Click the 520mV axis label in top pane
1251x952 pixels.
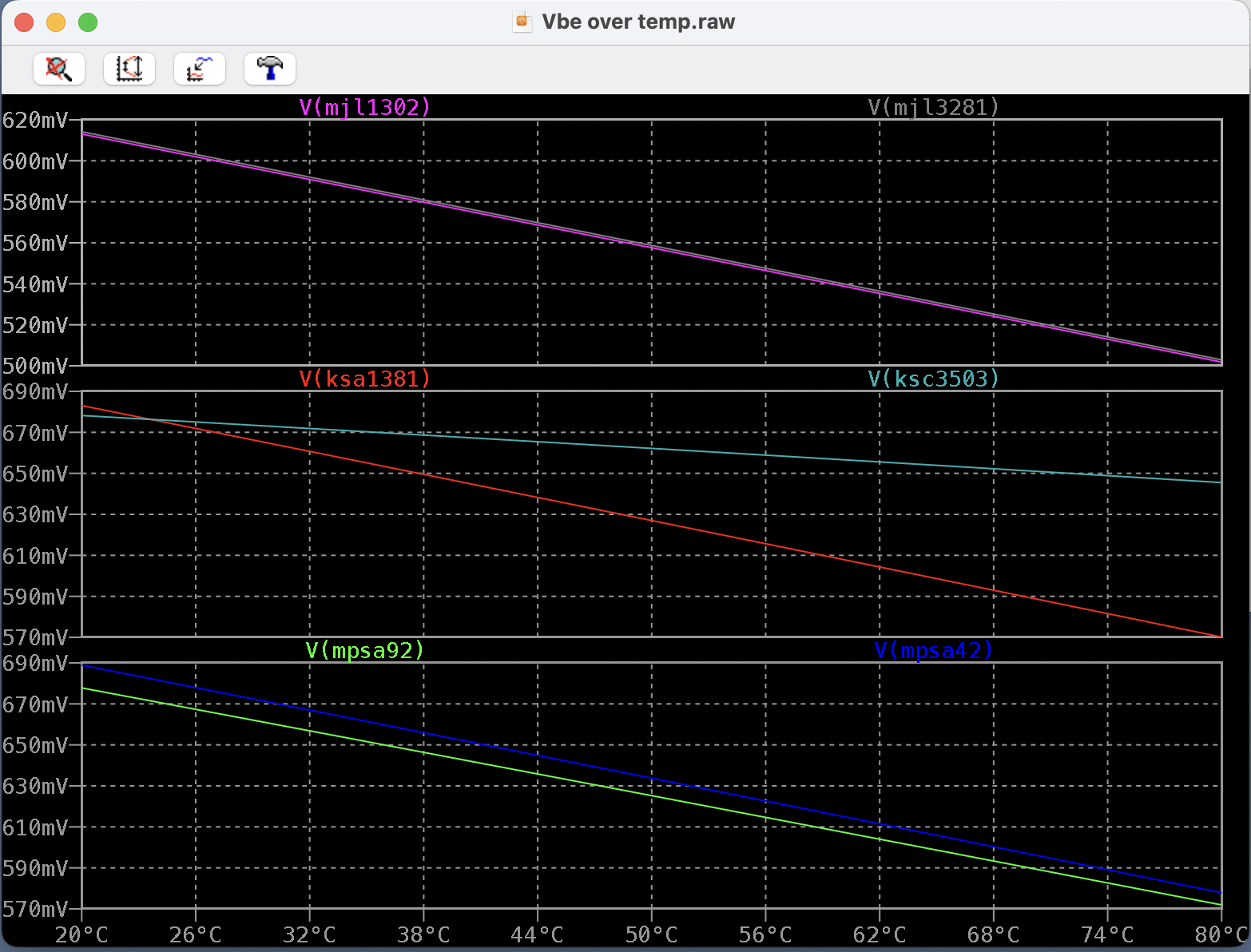pyautogui.click(x=35, y=325)
